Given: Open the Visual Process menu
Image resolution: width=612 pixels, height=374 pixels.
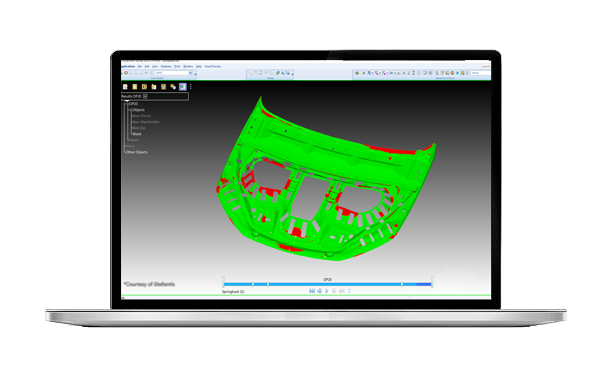Looking at the screenshot, I should click(x=213, y=66).
